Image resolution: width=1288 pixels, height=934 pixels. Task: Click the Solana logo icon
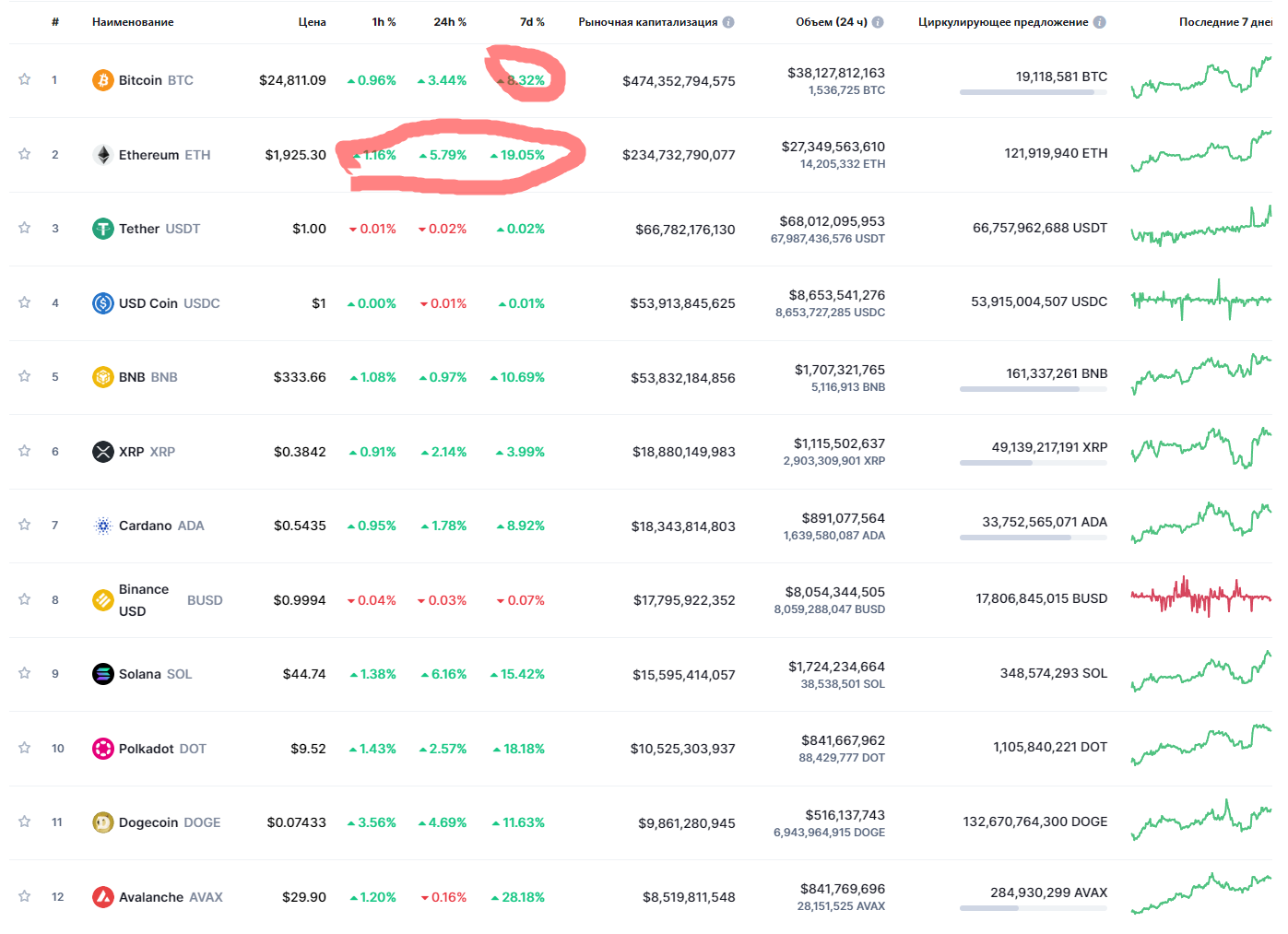[x=103, y=674]
